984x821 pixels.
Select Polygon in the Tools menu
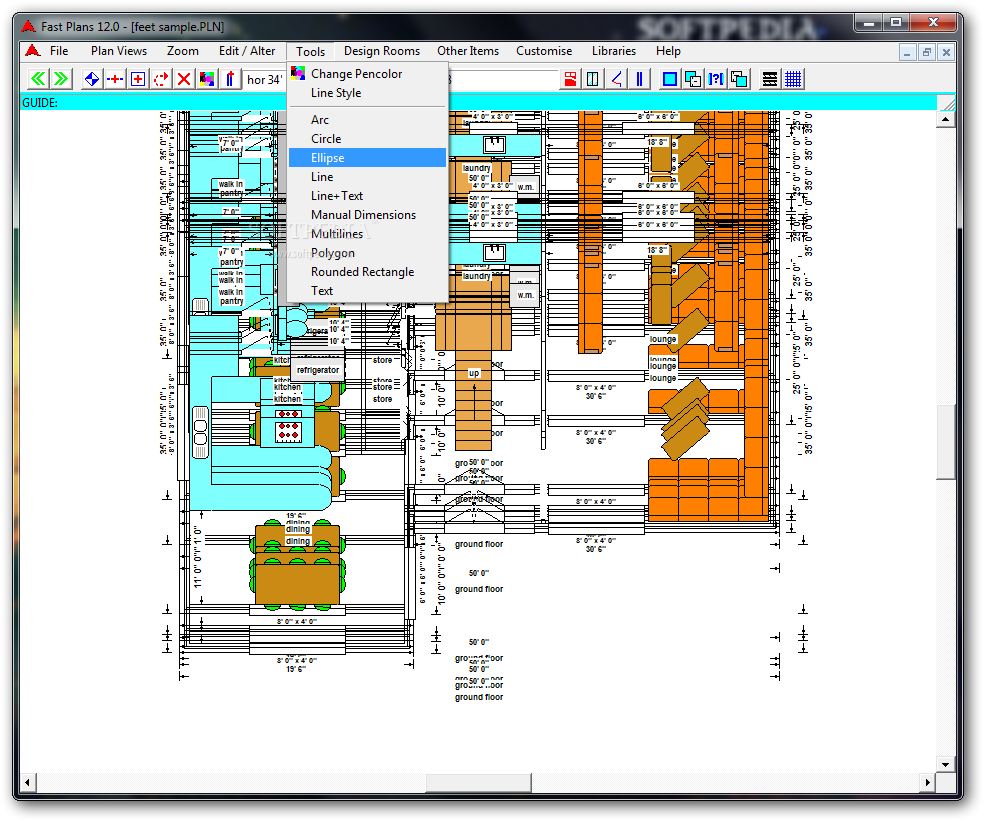tap(368, 253)
